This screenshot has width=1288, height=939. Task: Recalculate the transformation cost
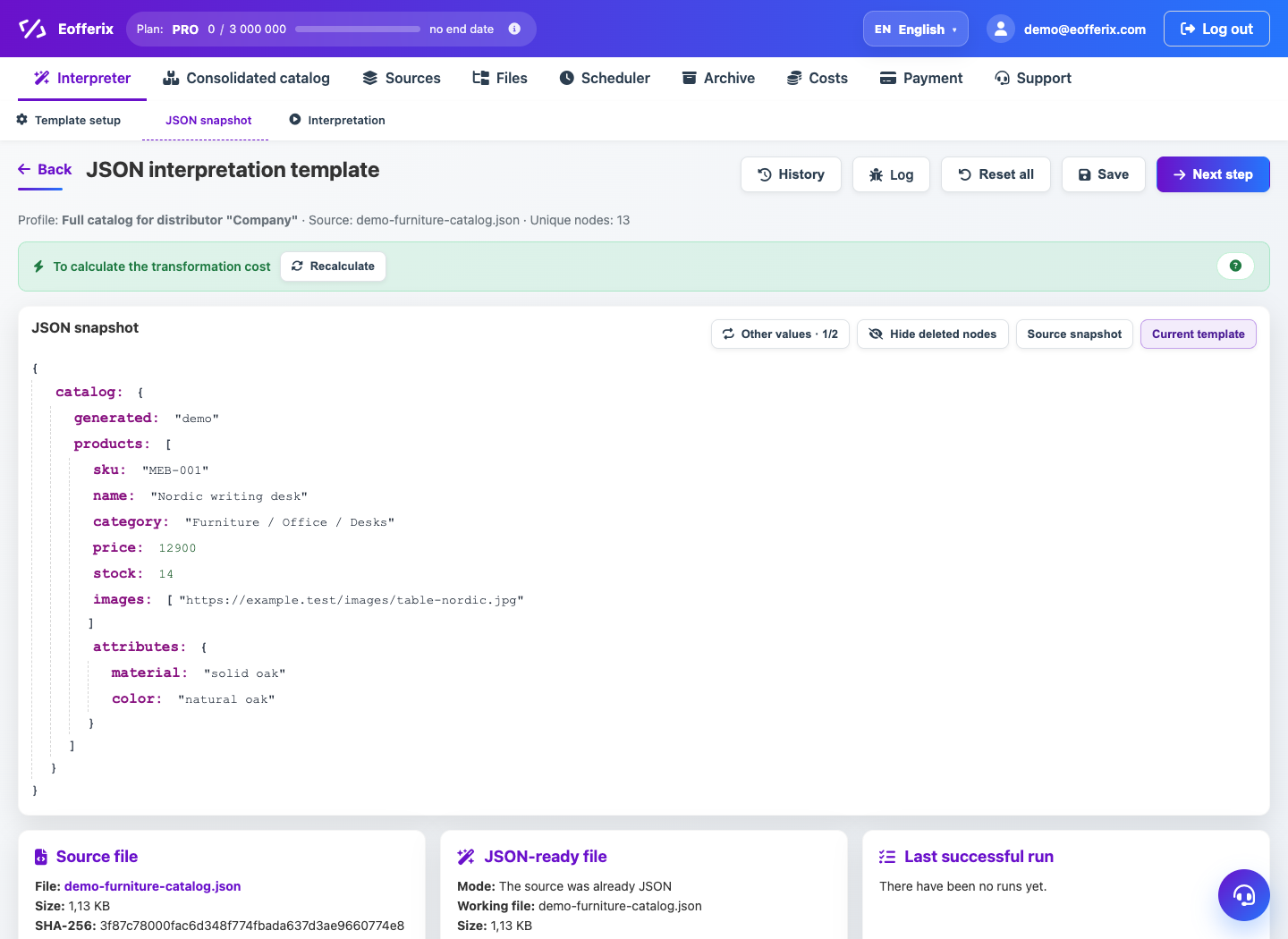[333, 266]
